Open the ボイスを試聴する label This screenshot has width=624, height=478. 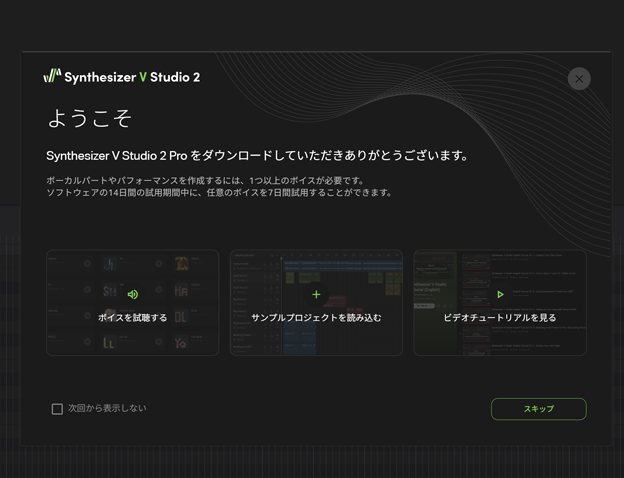[133, 318]
